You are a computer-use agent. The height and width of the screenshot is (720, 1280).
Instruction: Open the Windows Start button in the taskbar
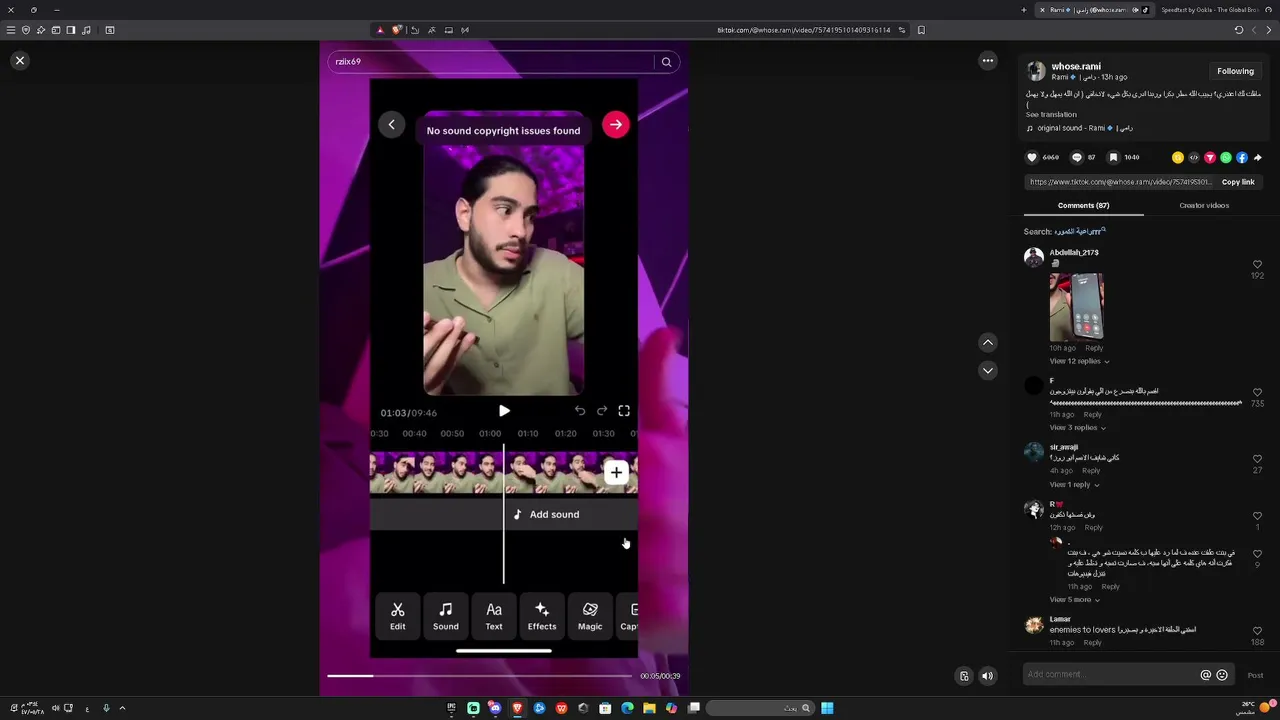tap(827, 708)
